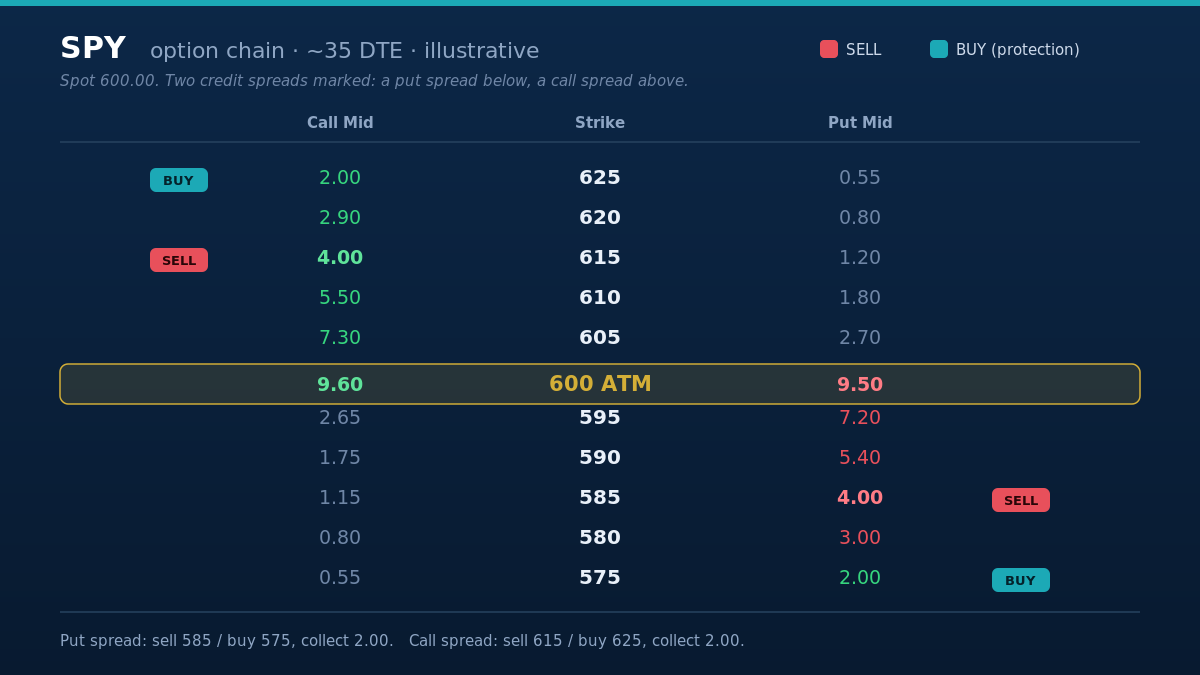The width and height of the screenshot is (1200, 675).
Task: Click call mid 0.55 for strike 575
Action: [x=340, y=578]
